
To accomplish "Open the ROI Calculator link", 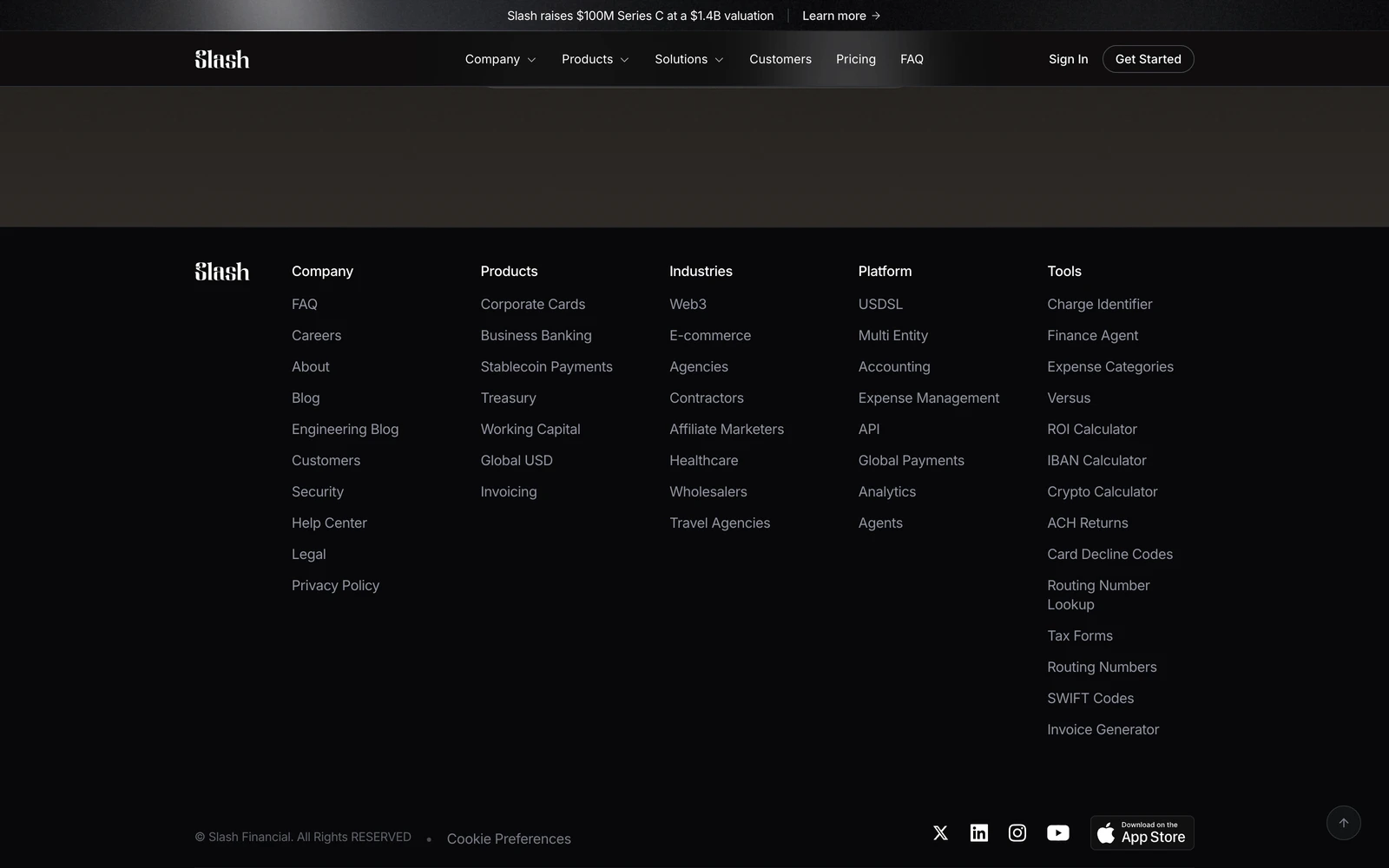I will pos(1092,429).
